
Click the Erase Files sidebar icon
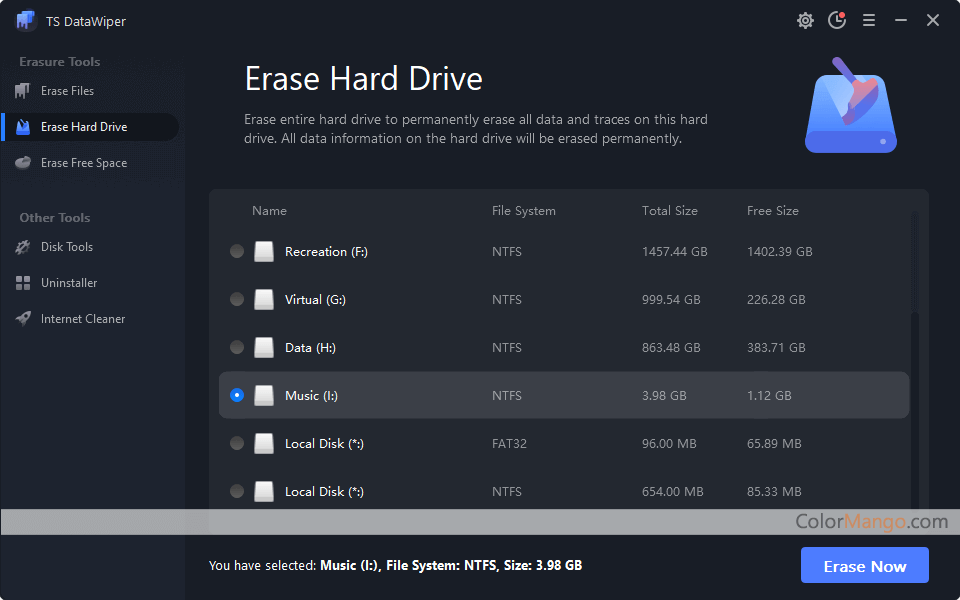point(22,91)
